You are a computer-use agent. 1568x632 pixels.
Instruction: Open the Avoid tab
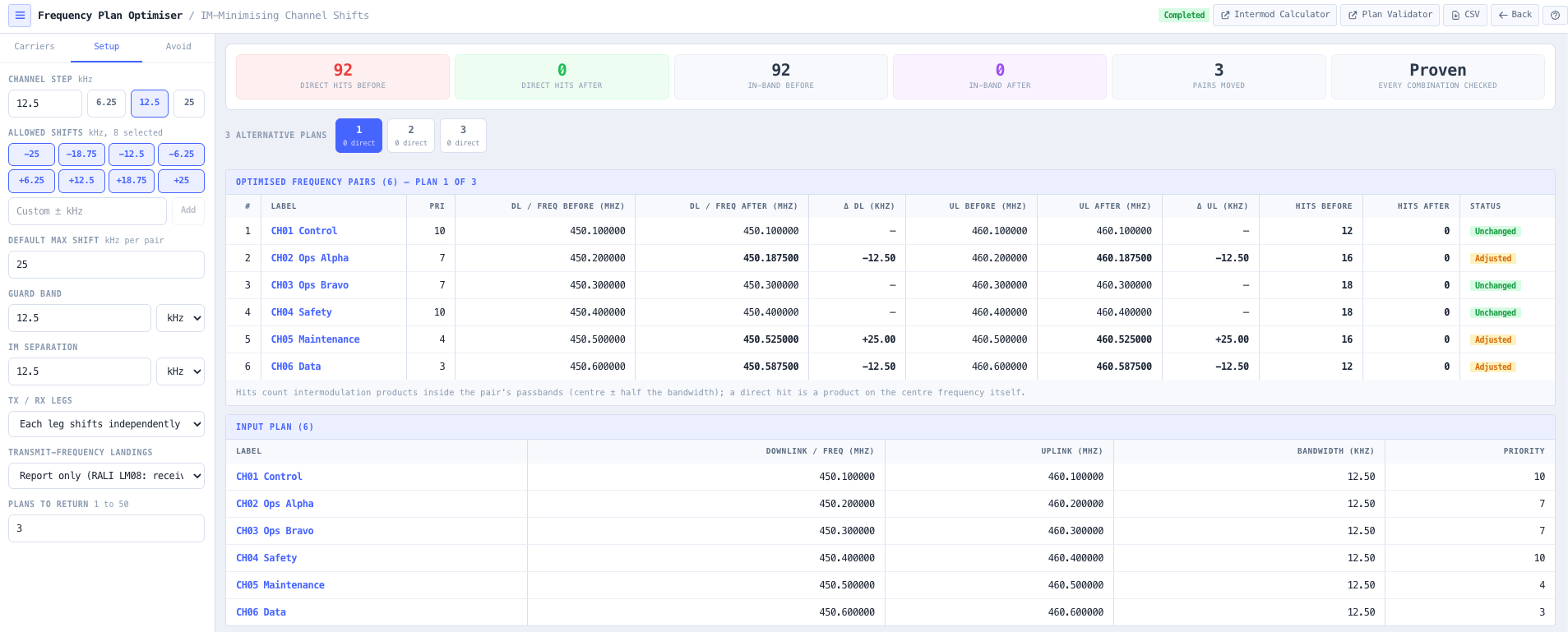(178, 47)
